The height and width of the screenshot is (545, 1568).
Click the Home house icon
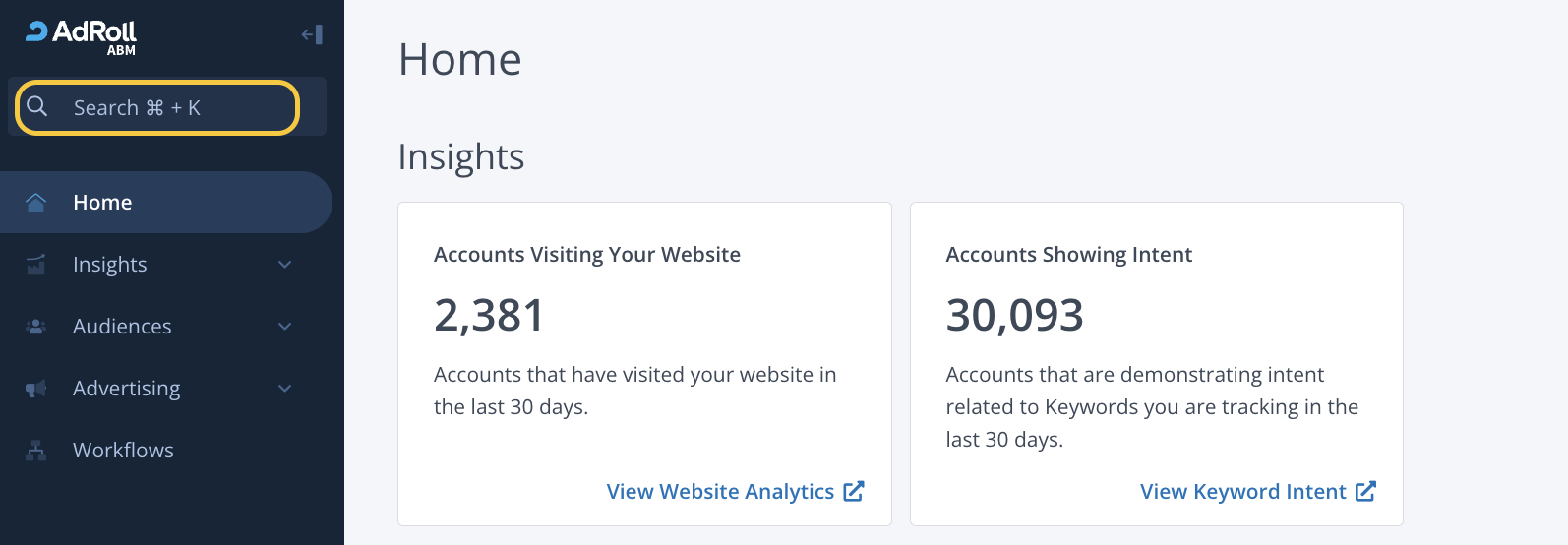point(36,203)
